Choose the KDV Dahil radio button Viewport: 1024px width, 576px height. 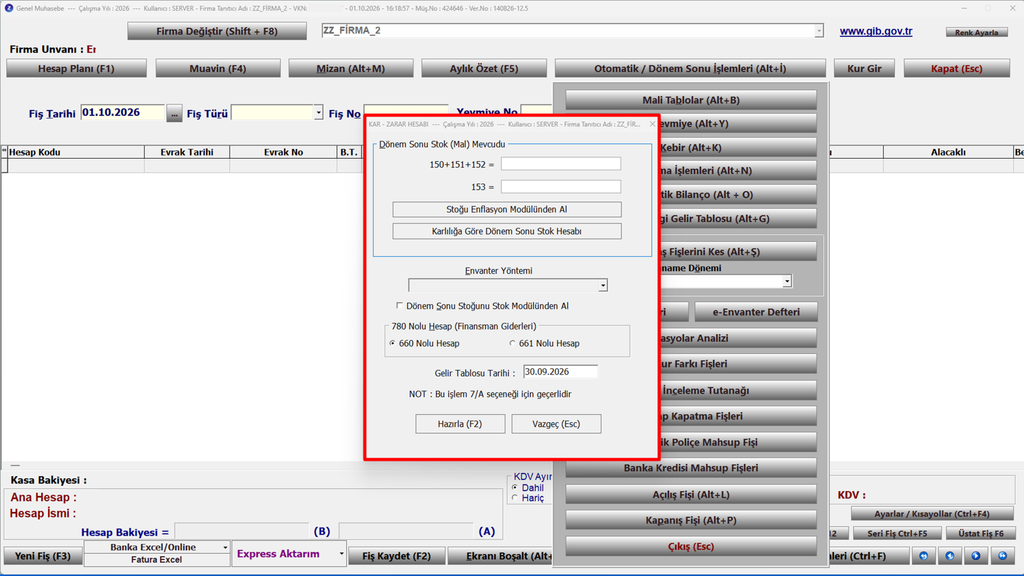(515, 488)
